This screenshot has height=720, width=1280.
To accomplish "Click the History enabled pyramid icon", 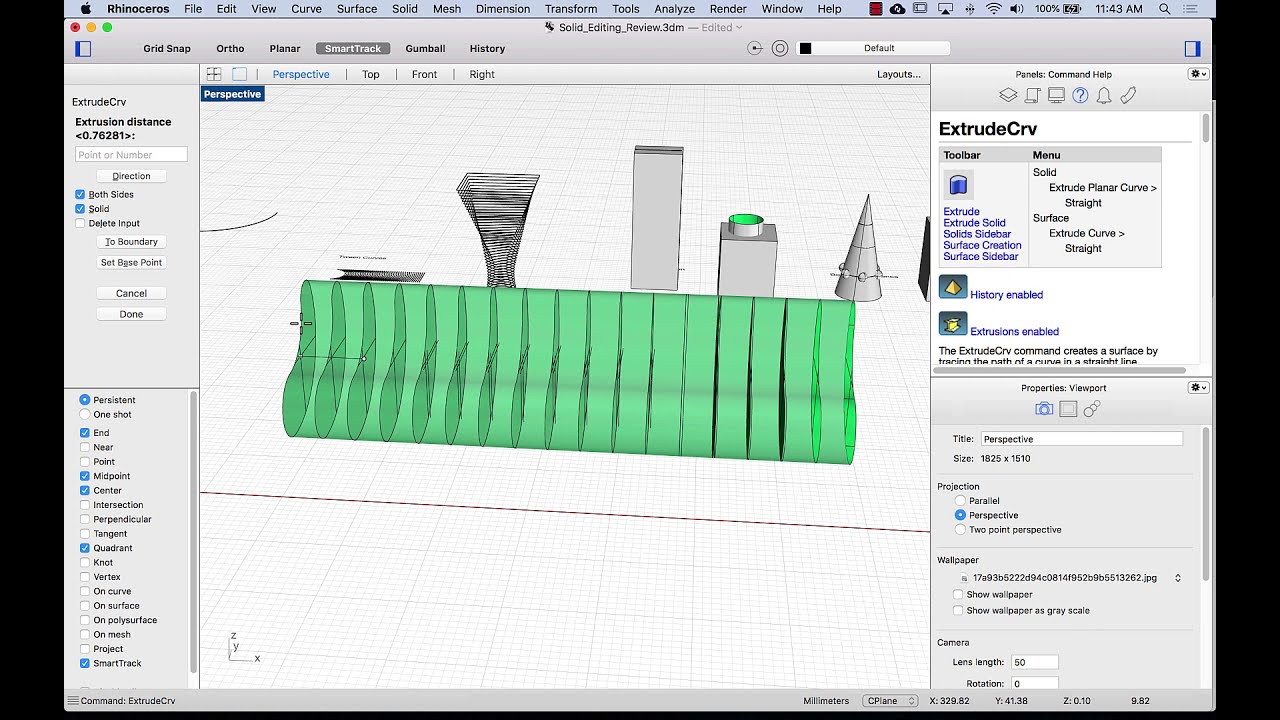I will point(953,288).
